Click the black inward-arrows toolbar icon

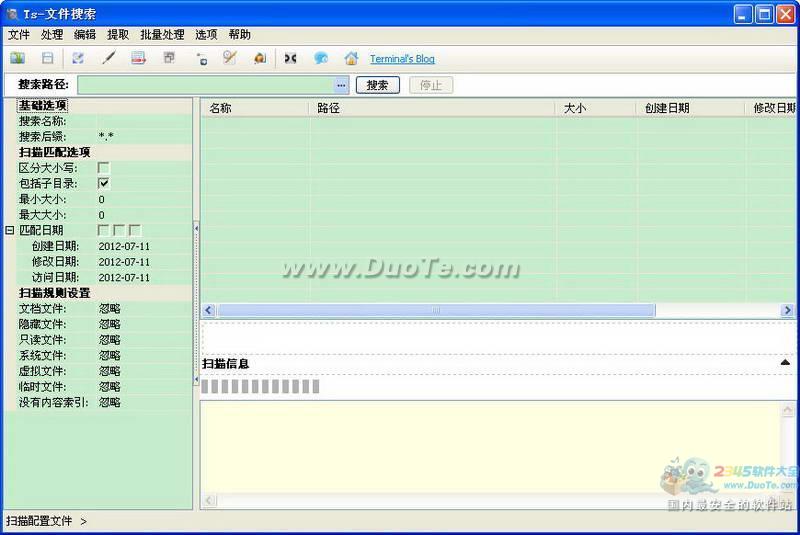point(290,59)
